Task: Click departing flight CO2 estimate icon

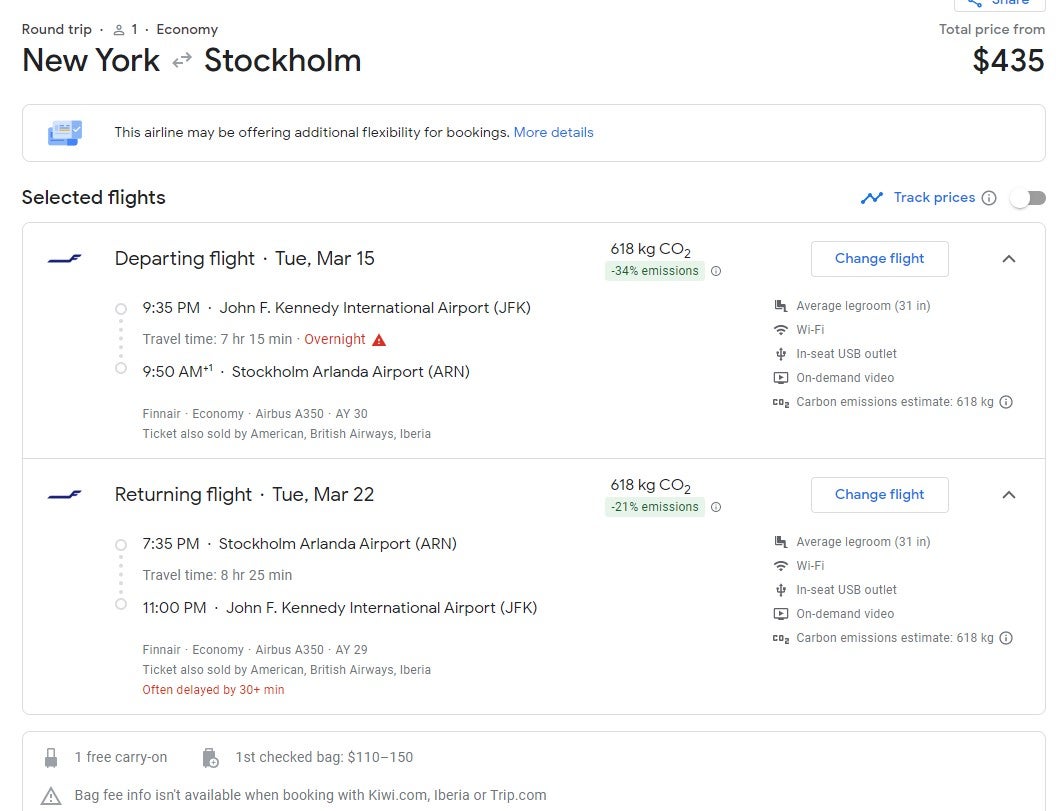Action: [781, 402]
